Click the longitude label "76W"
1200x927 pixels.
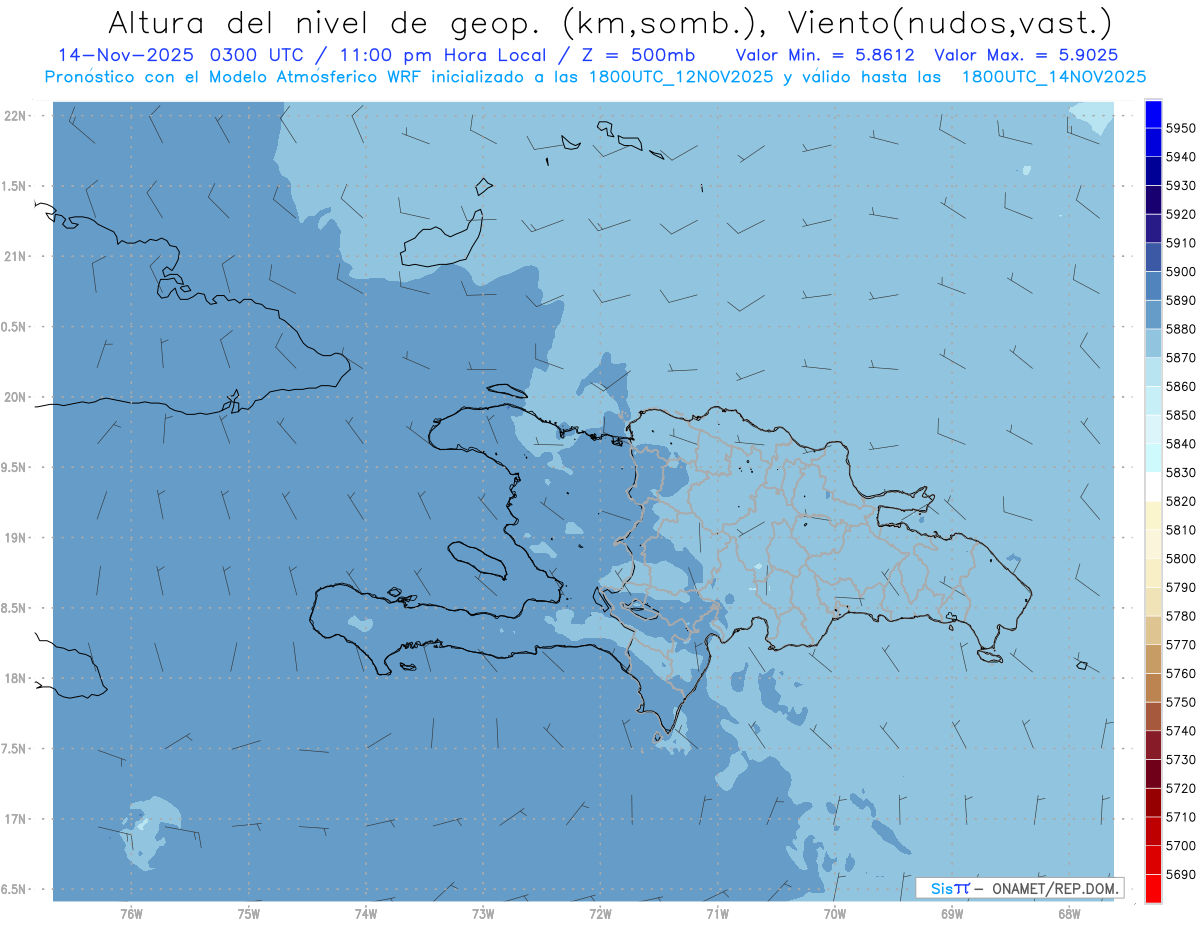131,914
